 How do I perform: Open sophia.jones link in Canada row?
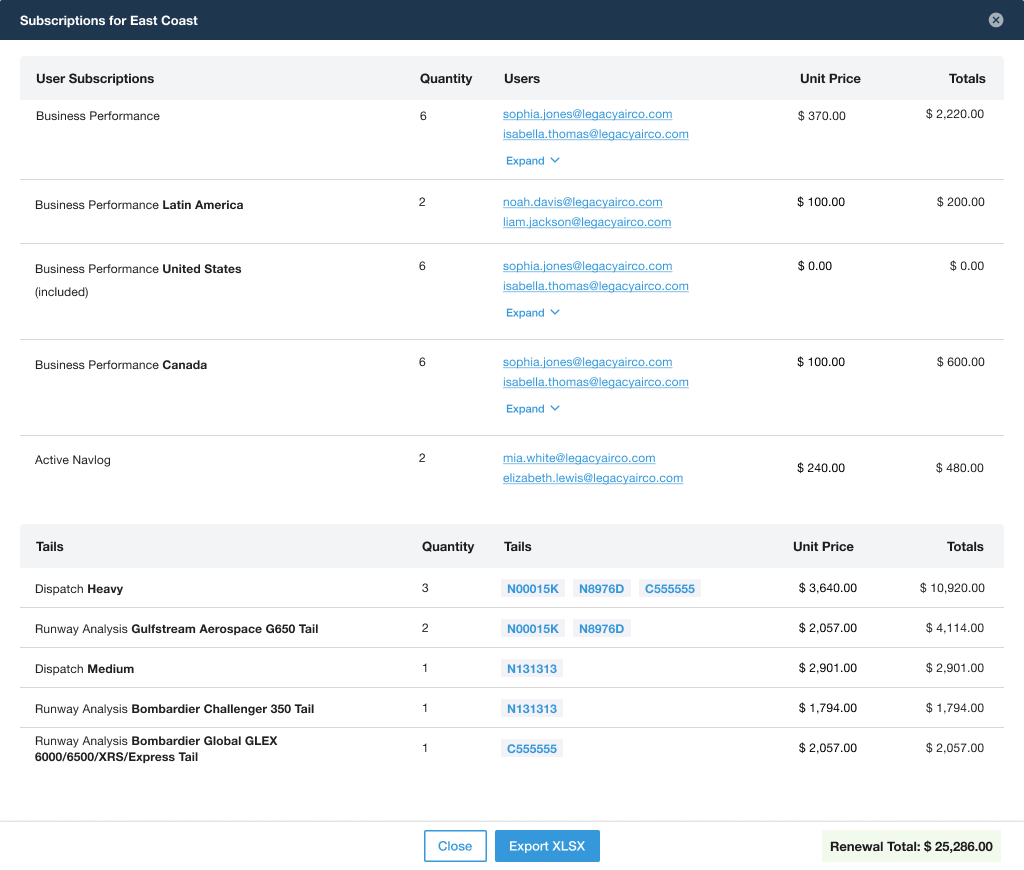pyautogui.click(x=587, y=362)
